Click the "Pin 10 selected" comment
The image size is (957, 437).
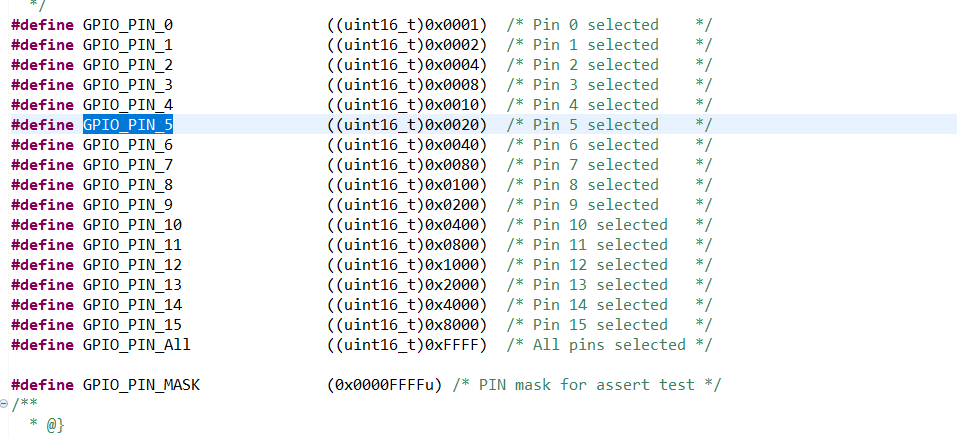tap(599, 225)
